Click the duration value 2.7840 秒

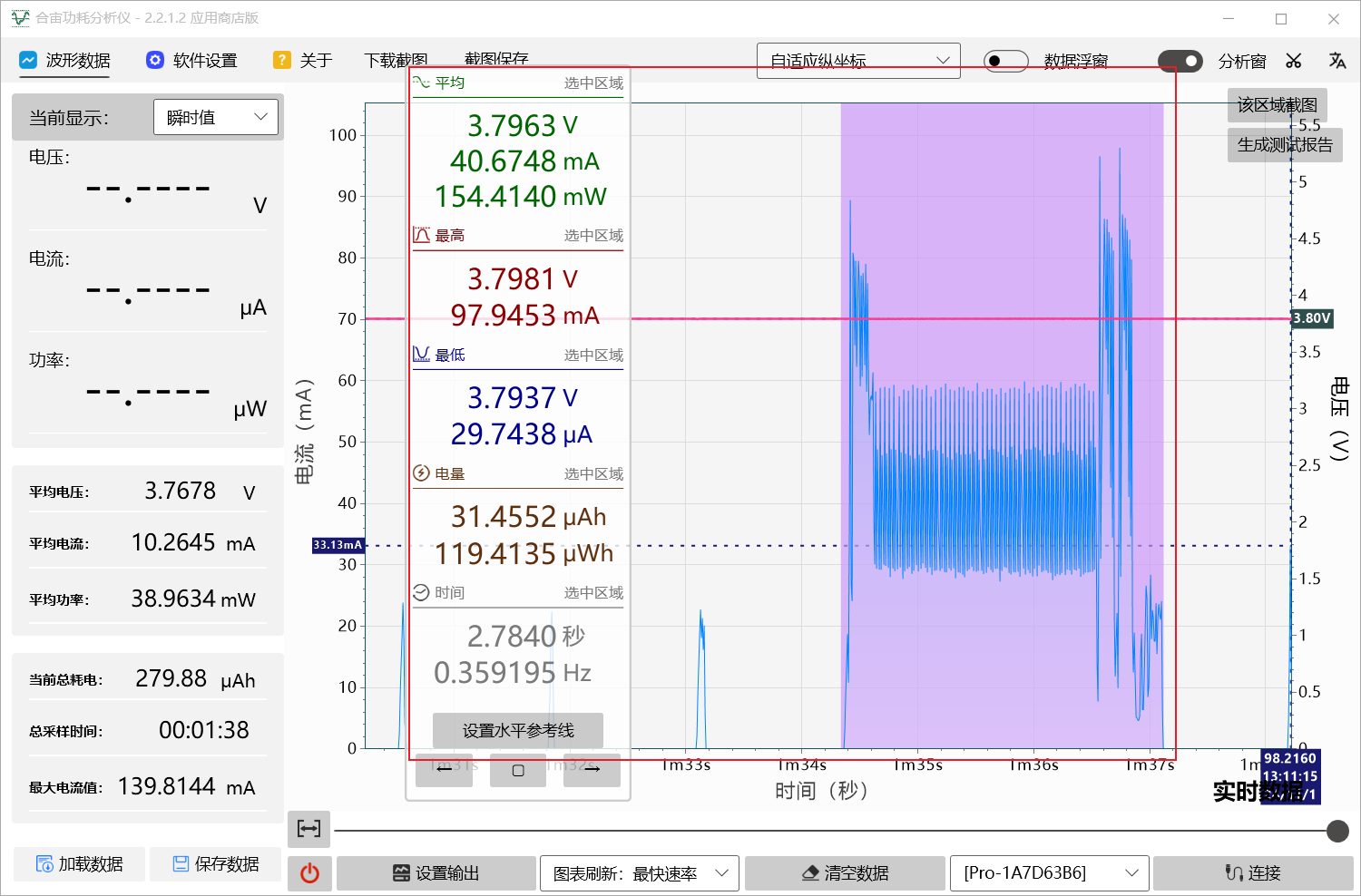click(x=526, y=636)
